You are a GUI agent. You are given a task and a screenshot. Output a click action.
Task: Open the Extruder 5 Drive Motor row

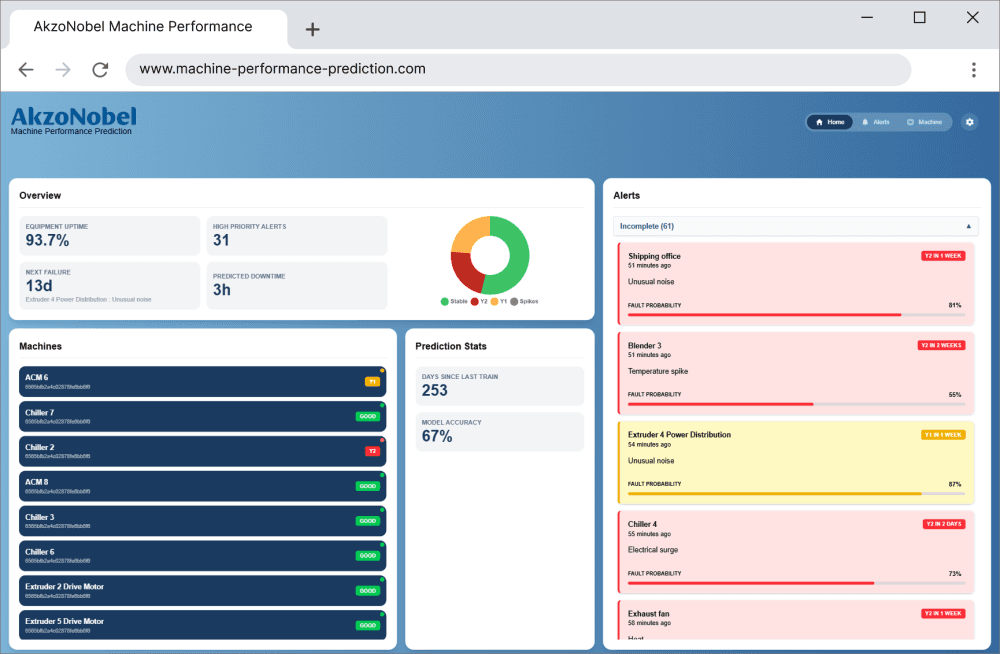click(202, 625)
